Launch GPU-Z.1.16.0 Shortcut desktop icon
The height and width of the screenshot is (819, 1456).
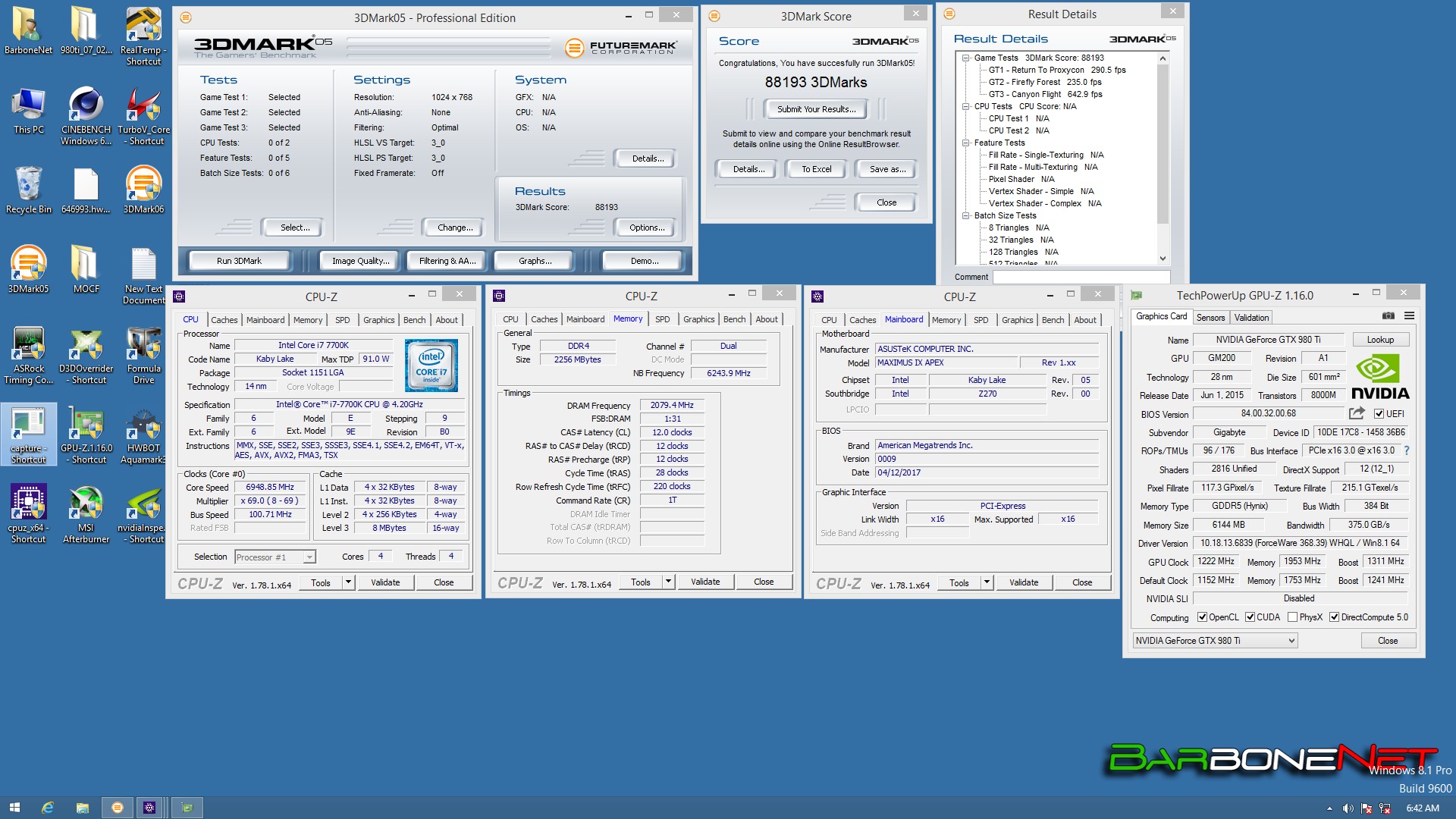pyautogui.click(x=86, y=435)
